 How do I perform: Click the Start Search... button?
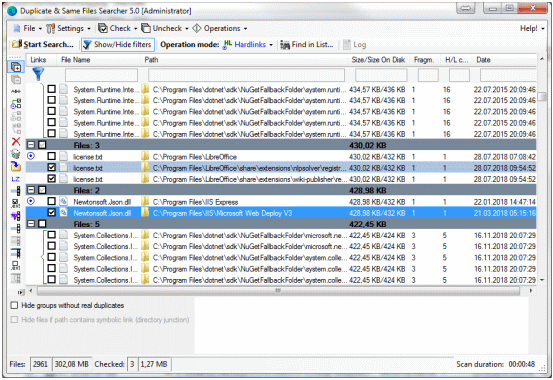pyautogui.click(x=43, y=45)
